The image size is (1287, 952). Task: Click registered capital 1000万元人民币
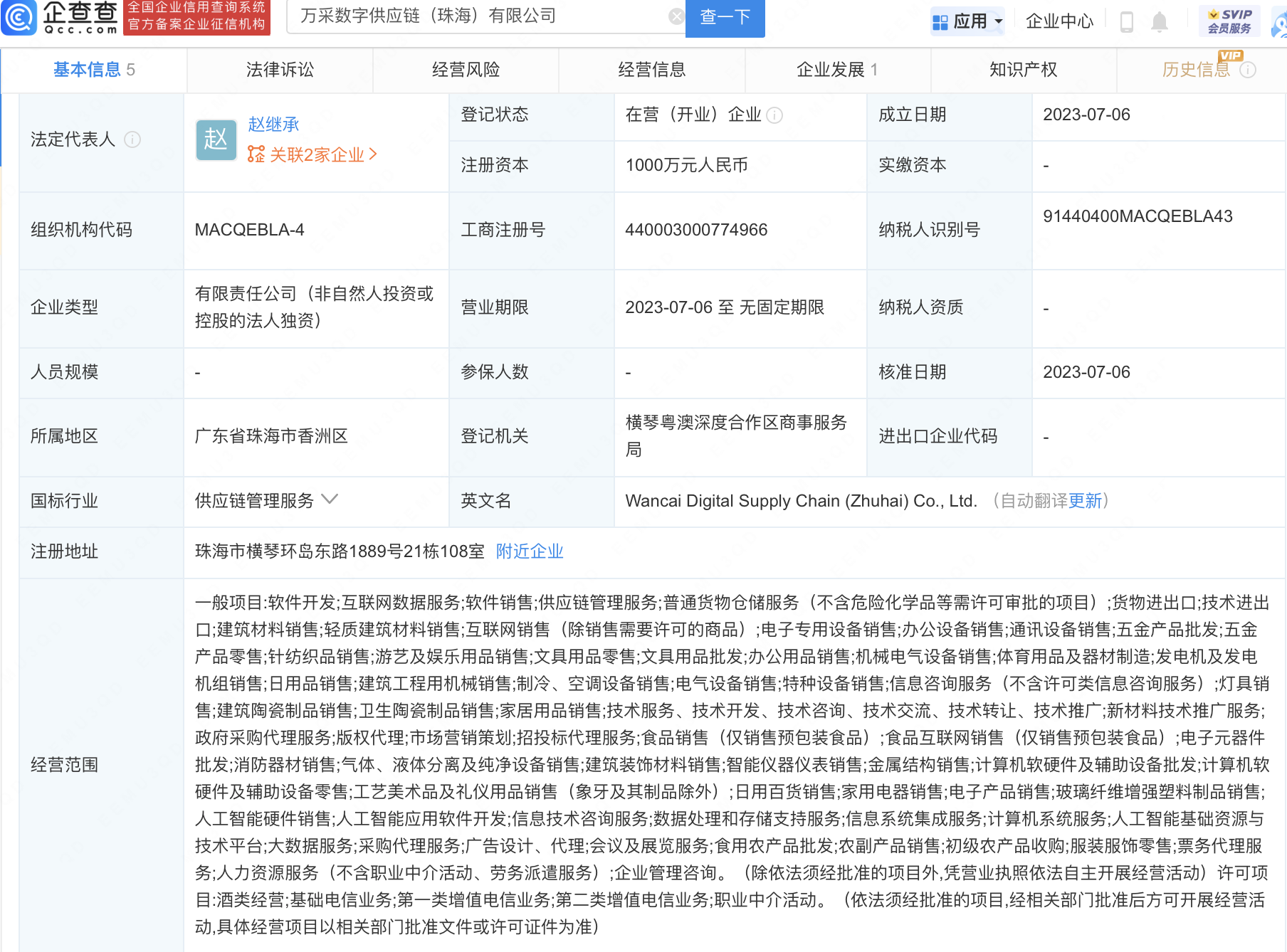[686, 165]
